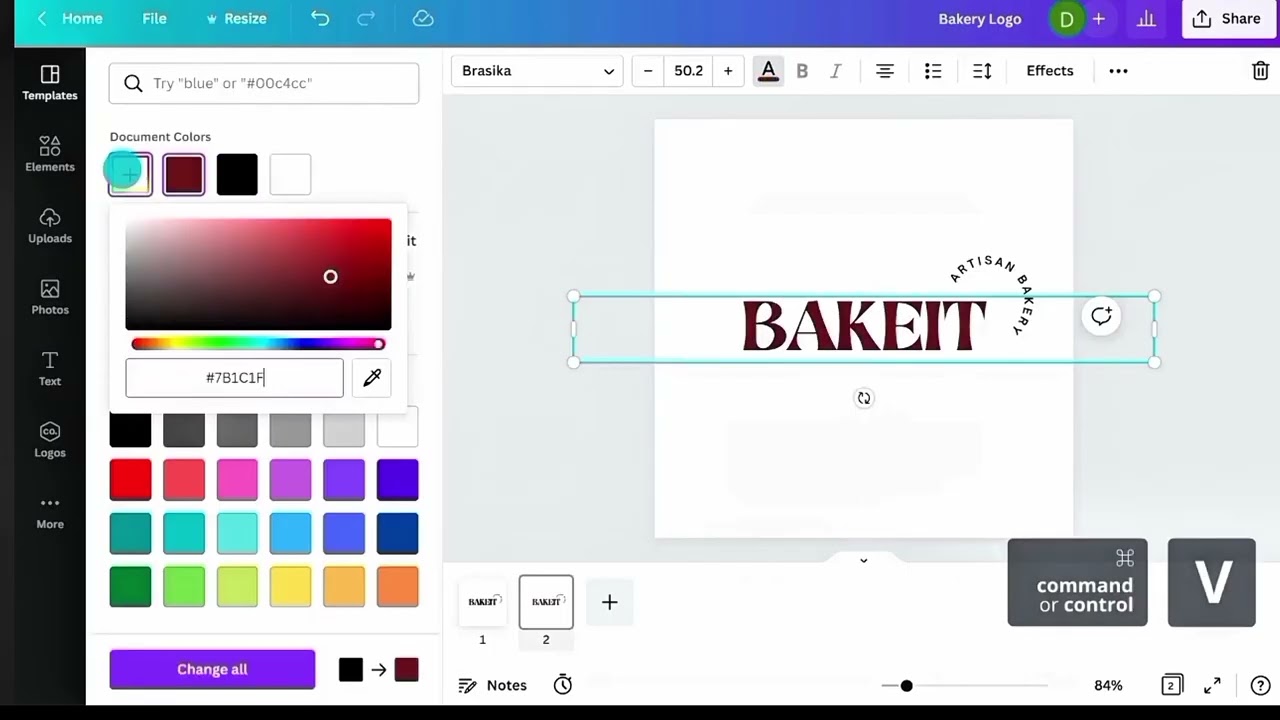Select page 1 thumbnail
Viewport: 1280px width, 720px height.
click(482, 602)
